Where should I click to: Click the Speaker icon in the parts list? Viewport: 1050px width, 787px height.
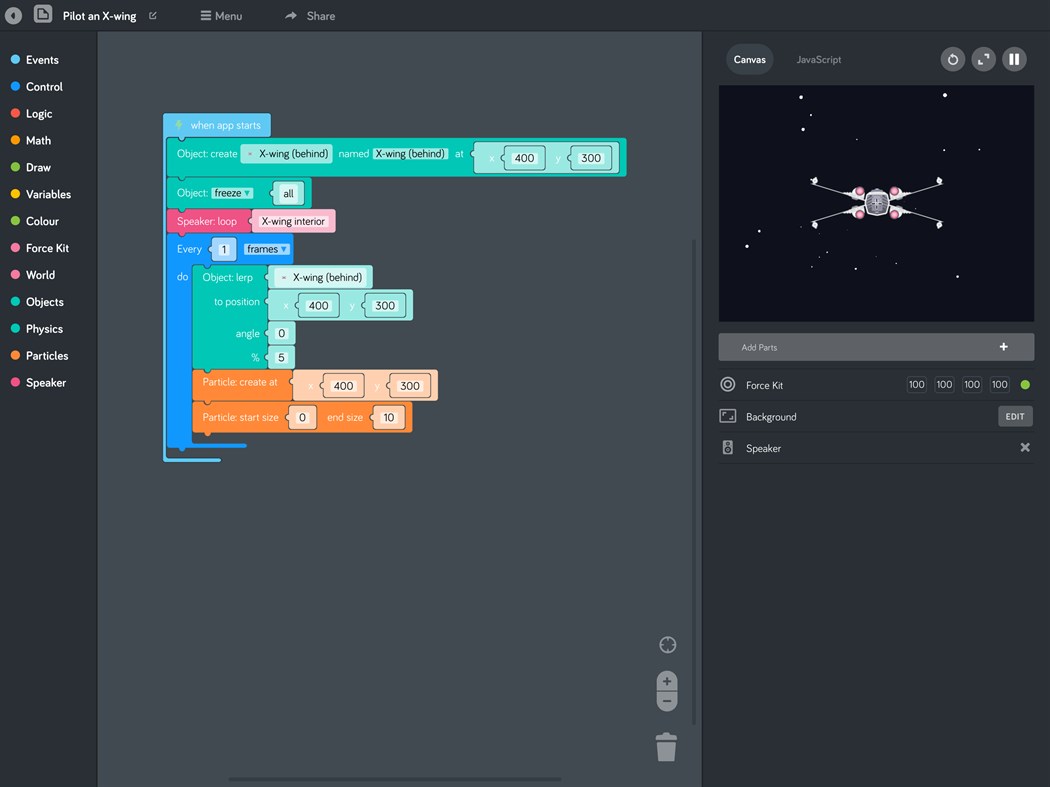click(x=727, y=447)
